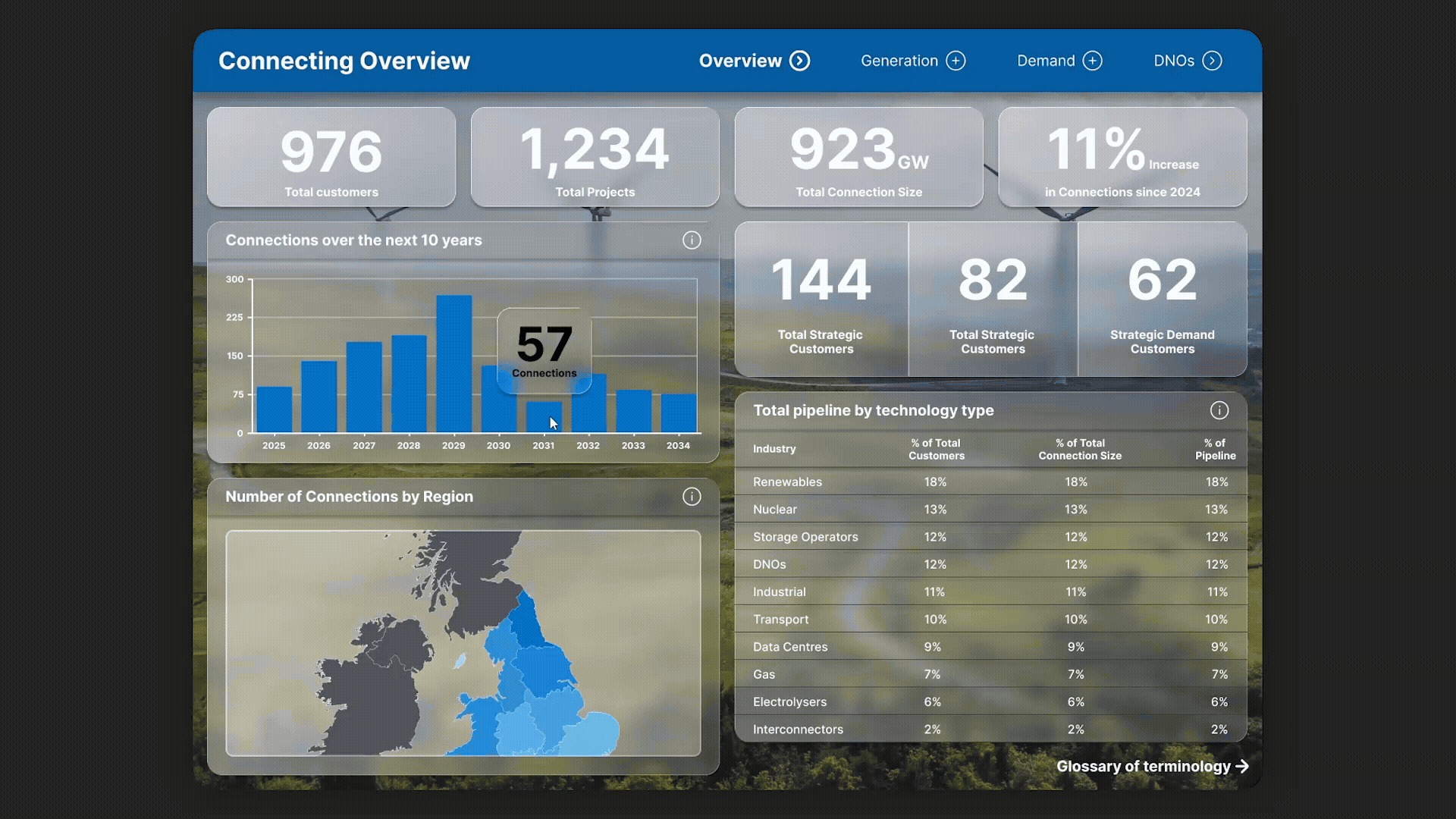The image size is (1456, 819).
Task: Click the 57 Connections tooltip
Action: [x=544, y=351]
